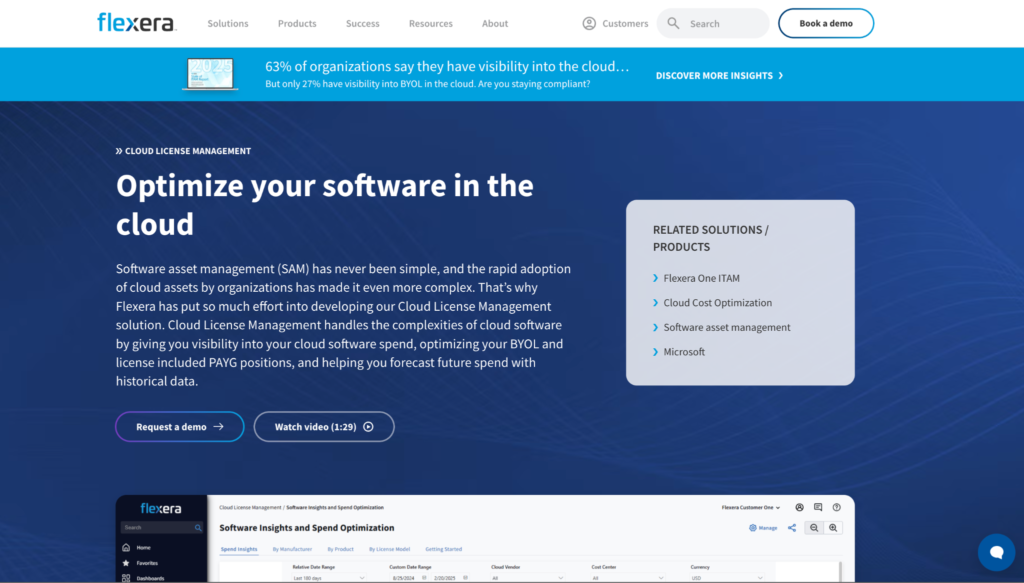Expand the Cloud Vendor dropdown
The width and height of the screenshot is (1024, 583).
click(526, 577)
